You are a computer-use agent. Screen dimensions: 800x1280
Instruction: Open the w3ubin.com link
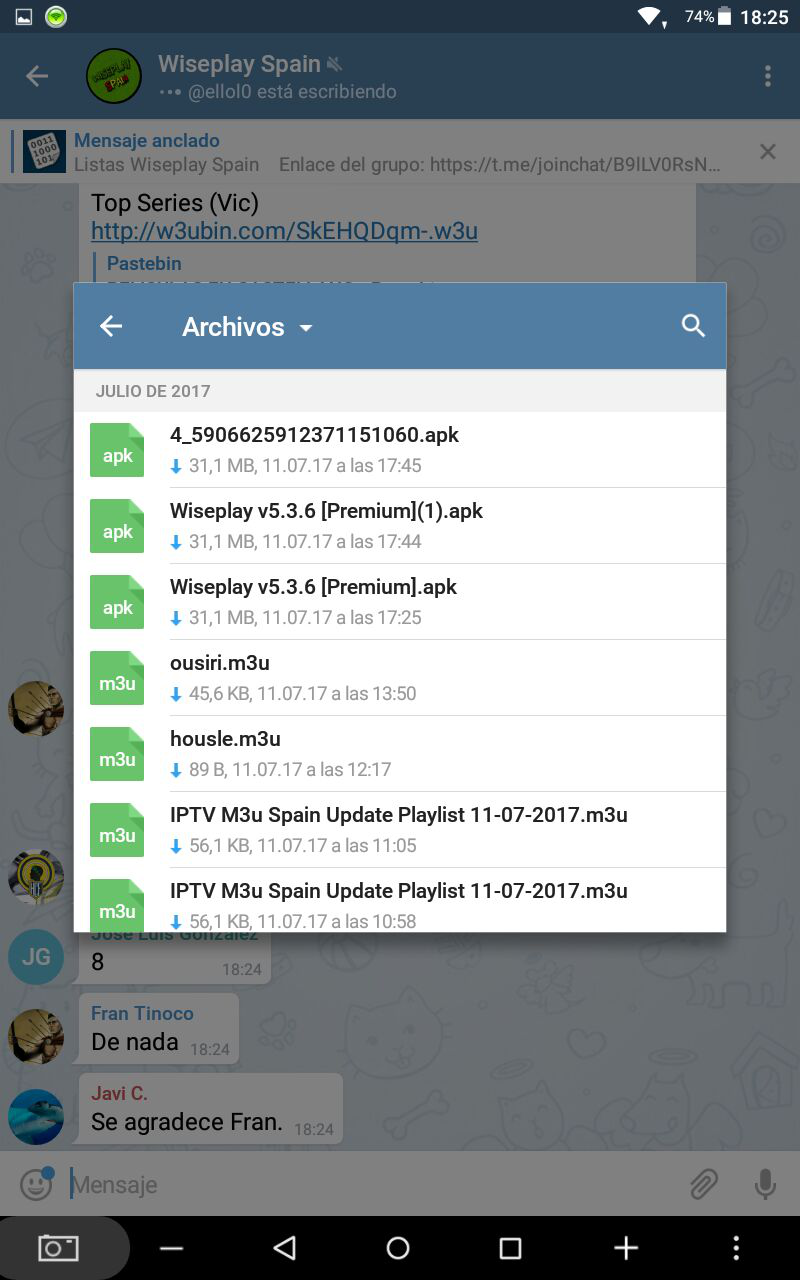tap(284, 231)
